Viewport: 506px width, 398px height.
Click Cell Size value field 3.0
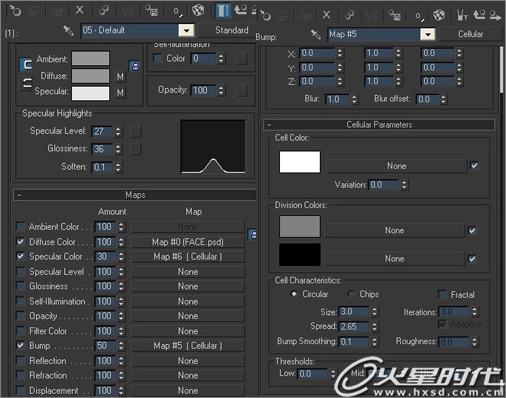354,312
